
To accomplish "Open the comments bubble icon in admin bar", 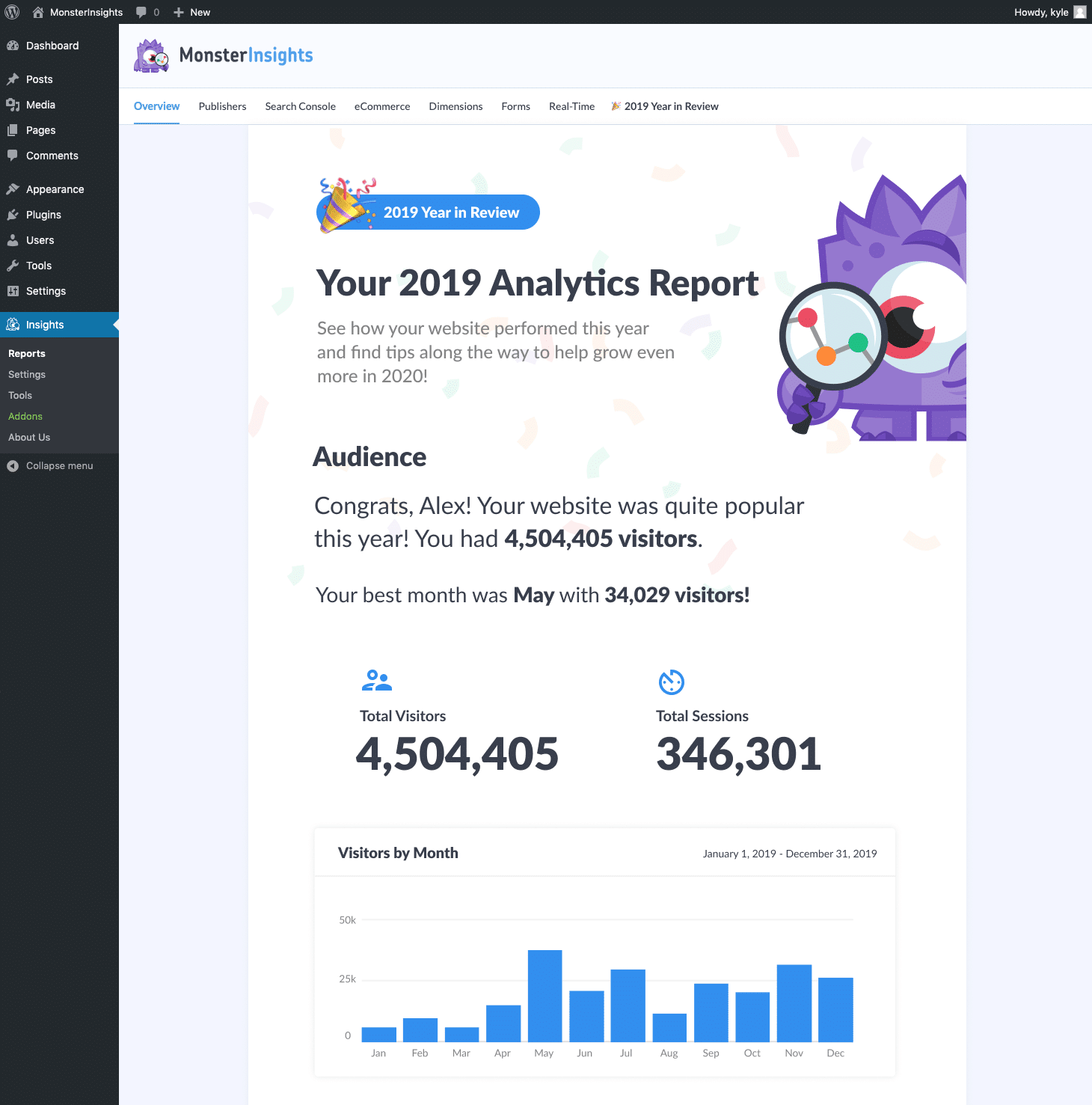I will 141,12.
